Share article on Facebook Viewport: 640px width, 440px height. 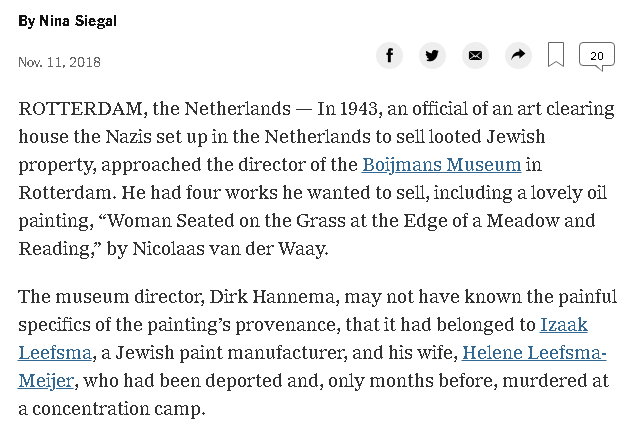(x=389, y=55)
